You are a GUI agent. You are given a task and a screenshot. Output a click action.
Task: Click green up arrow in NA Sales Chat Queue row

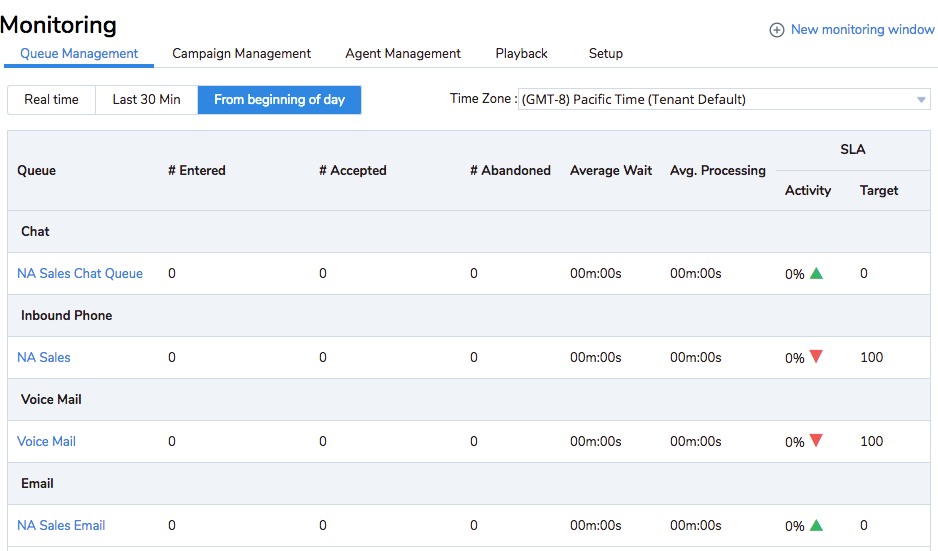click(x=816, y=273)
